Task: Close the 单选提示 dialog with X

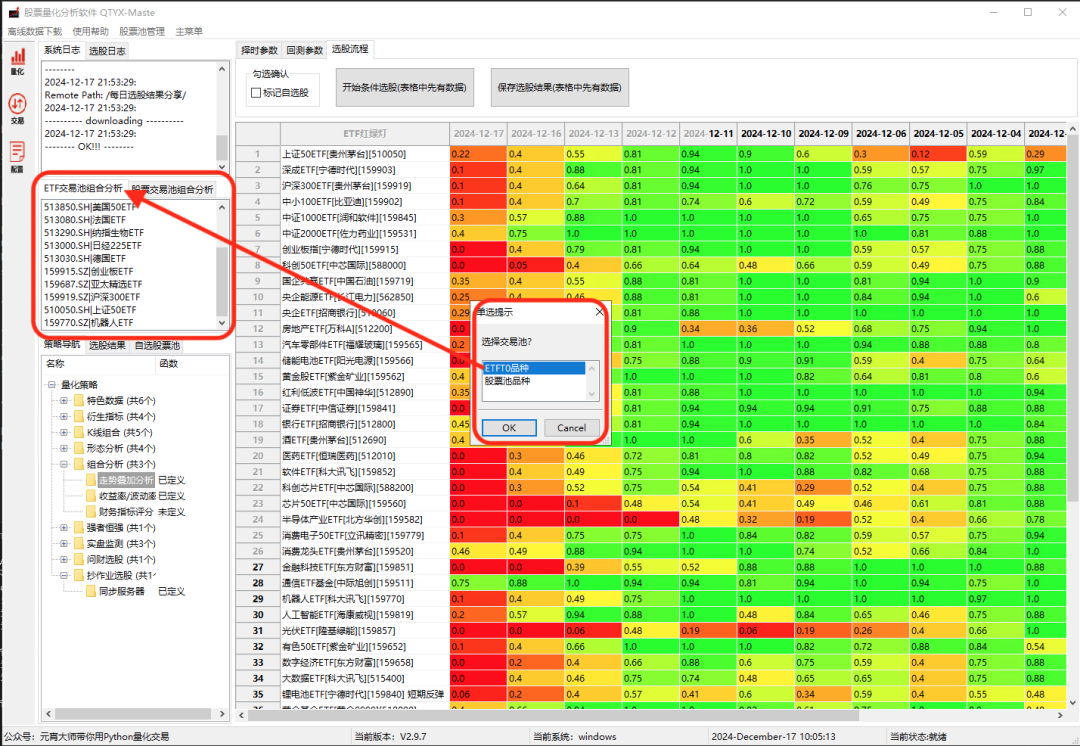Action: tap(599, 312)
